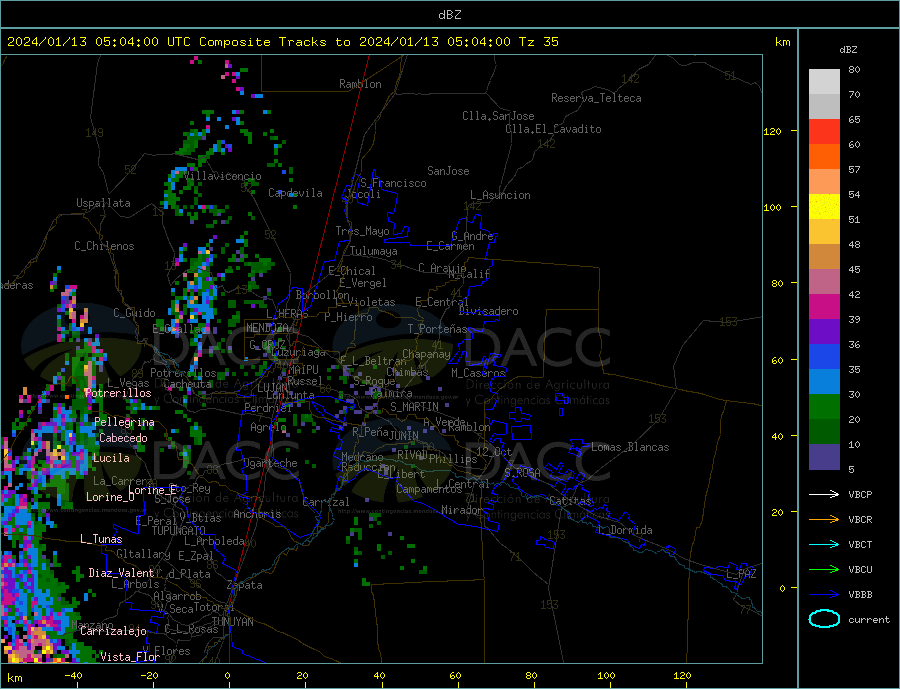Click the 'L_Asuncion' map label
The image size is (900, 689).
point(500,195)
